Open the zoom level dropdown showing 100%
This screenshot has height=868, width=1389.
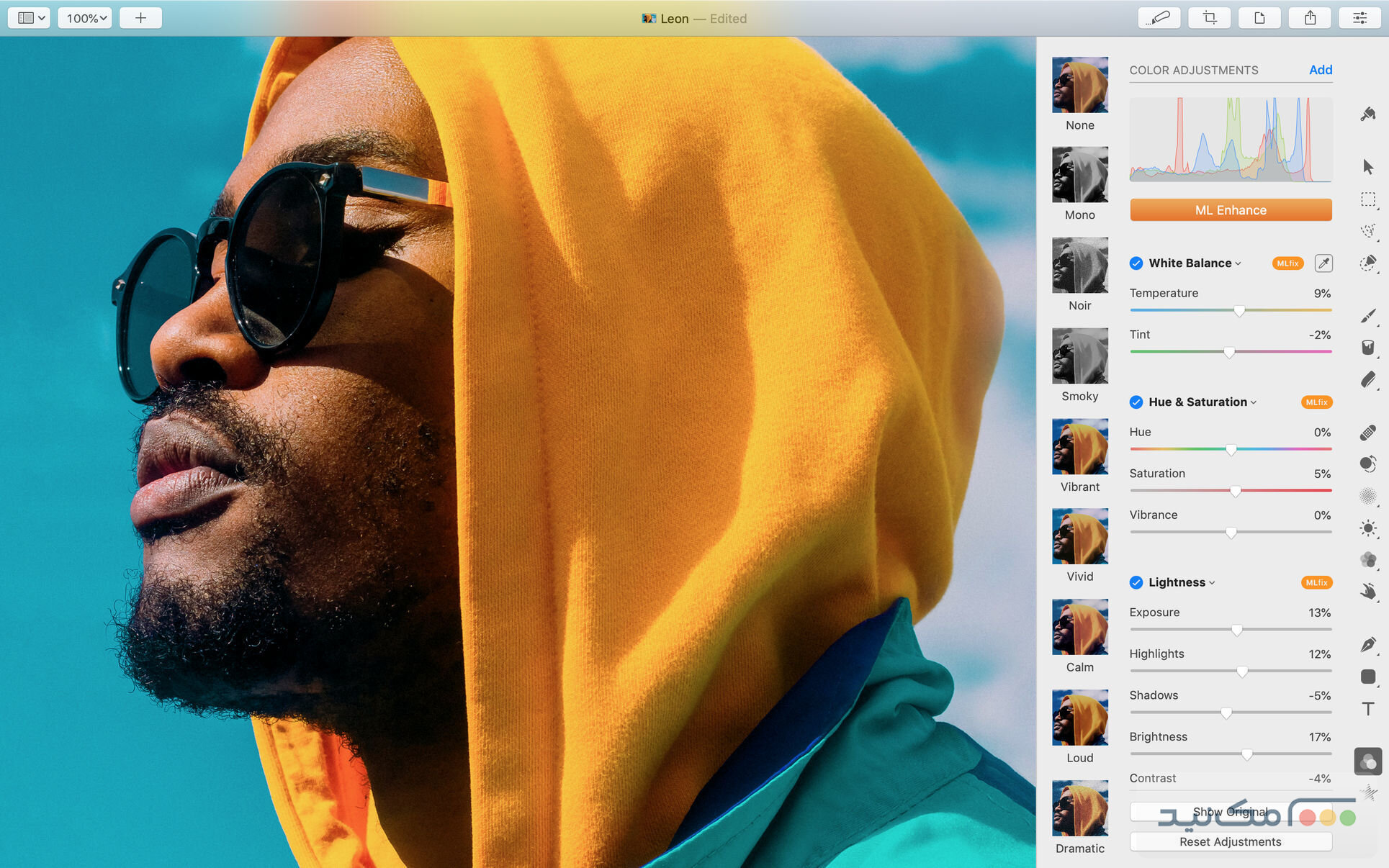click(84, 17)
